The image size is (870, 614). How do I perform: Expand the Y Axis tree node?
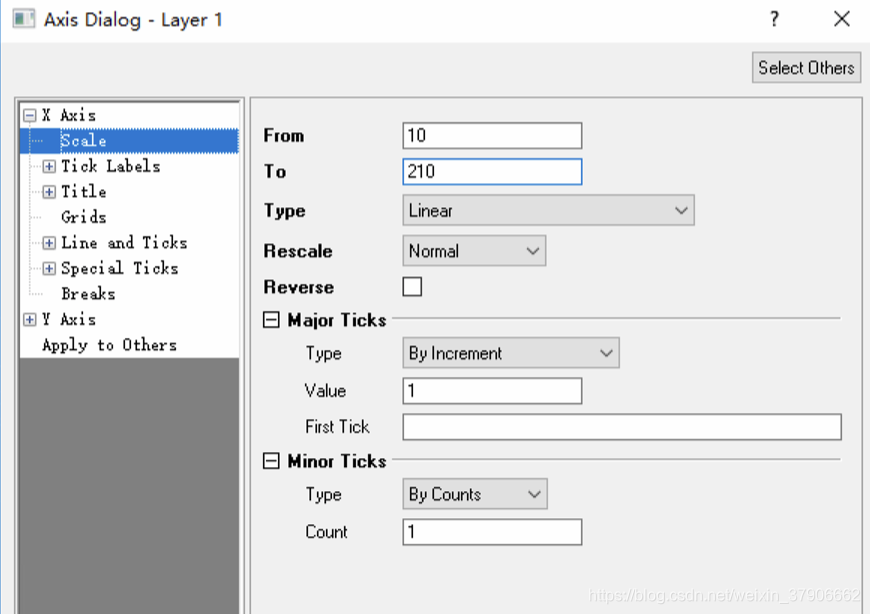[30, 319]
